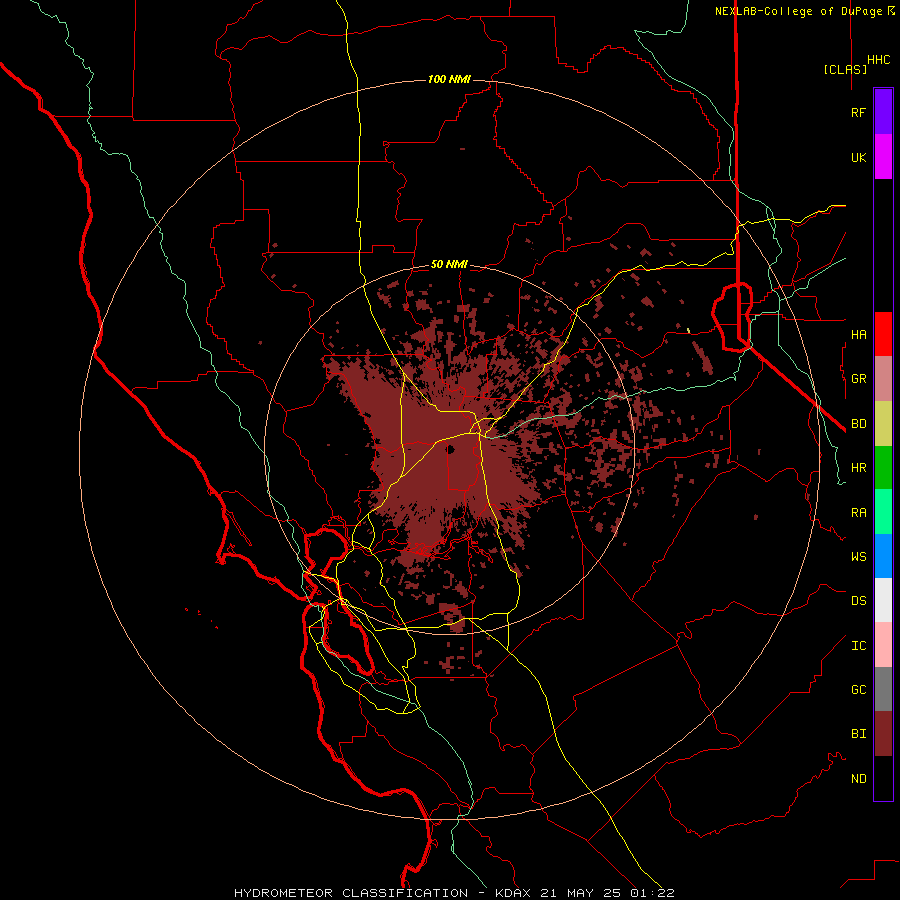Click the 'HR' legend label
The image size is (900, 900).
click(858, 468)
